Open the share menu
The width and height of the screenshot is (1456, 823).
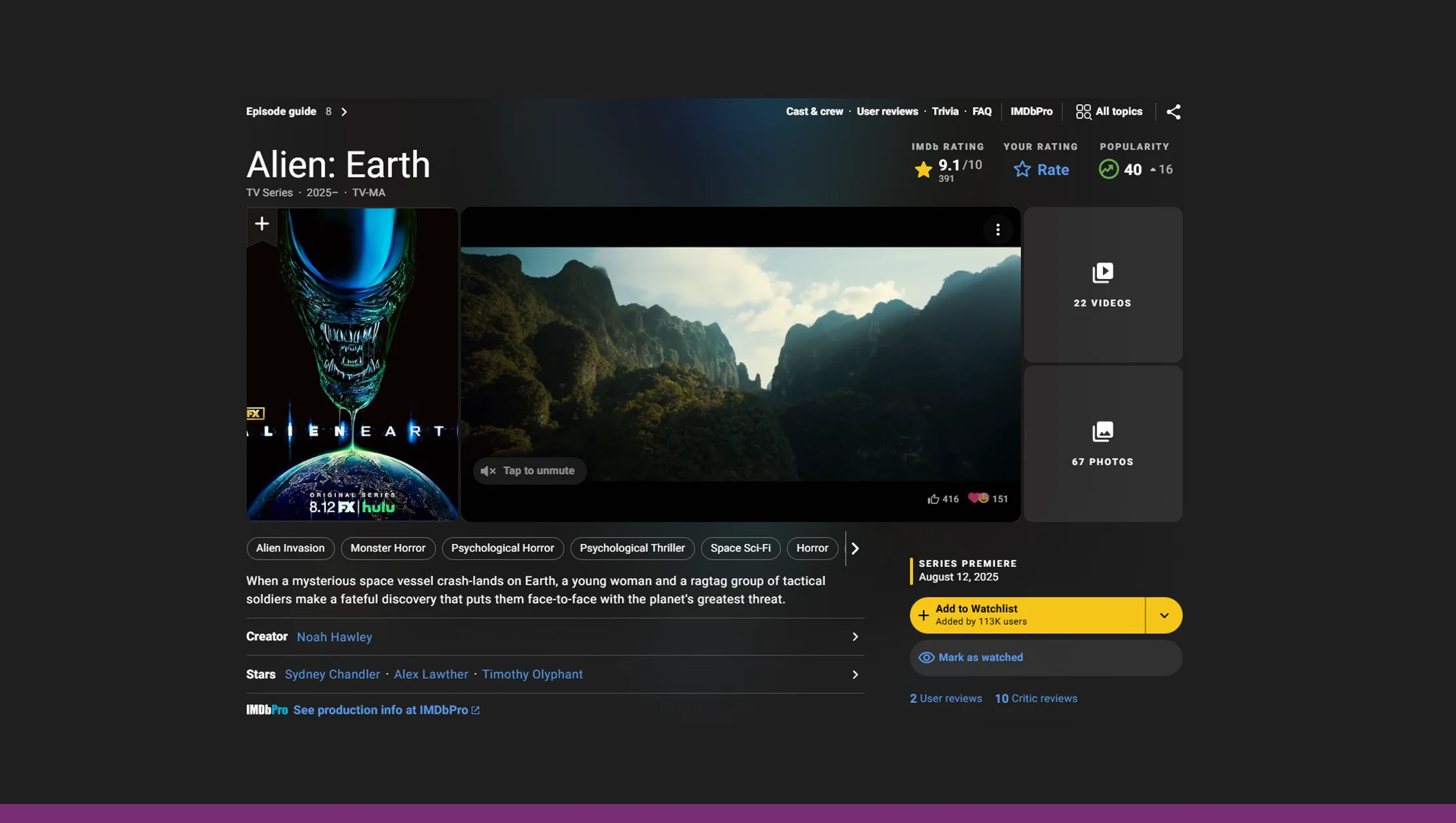[1173, 111]
